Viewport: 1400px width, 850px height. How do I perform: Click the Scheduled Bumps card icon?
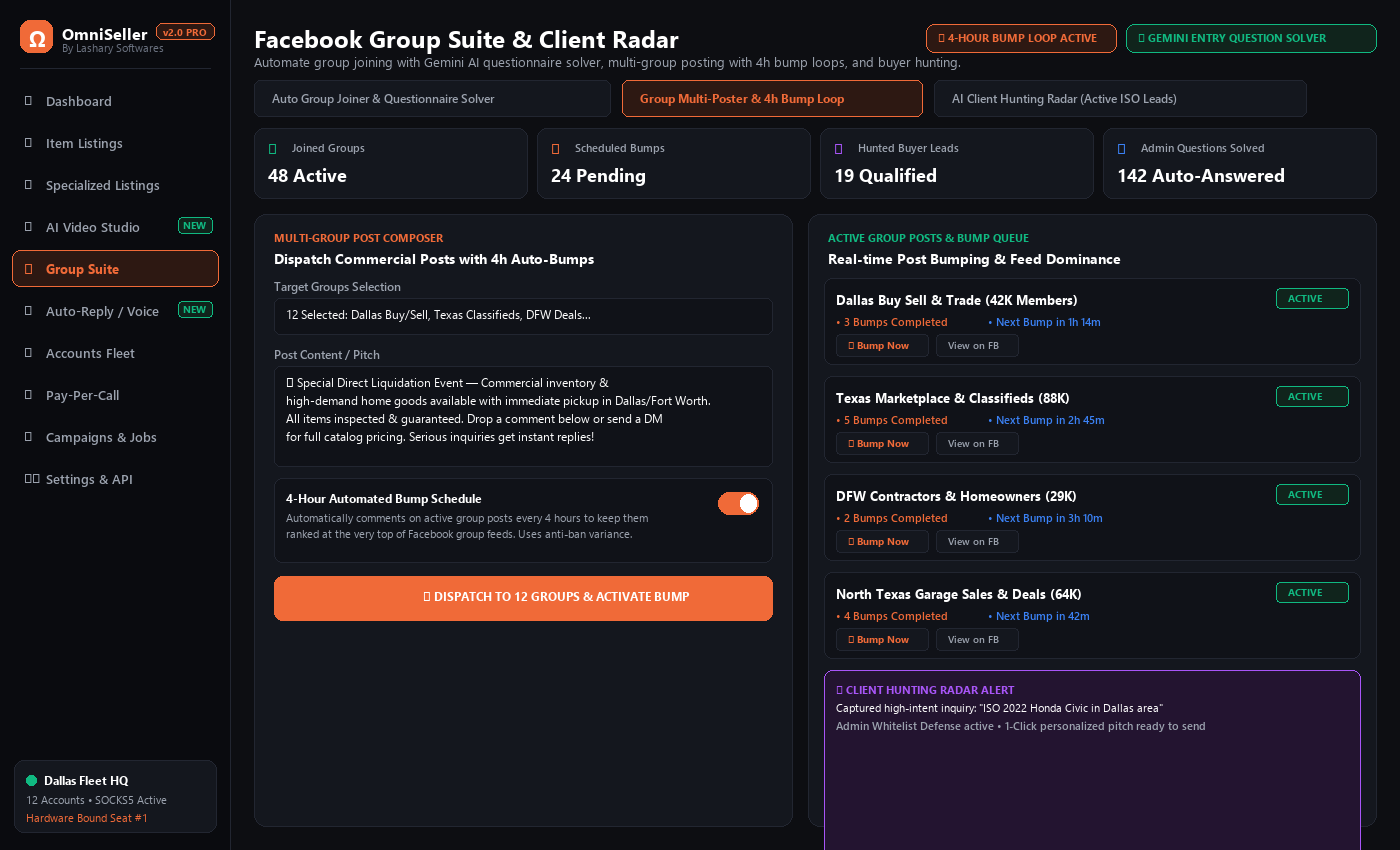pyautogui.click(x=556, y=148)
